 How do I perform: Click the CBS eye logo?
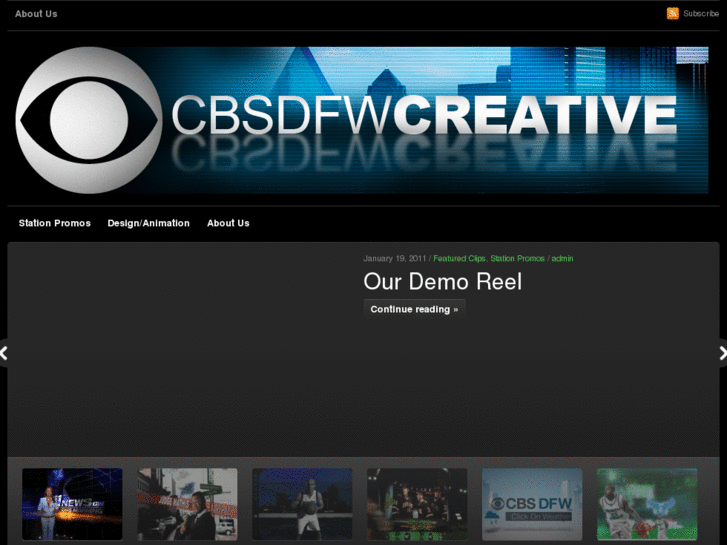coord(89,120)
